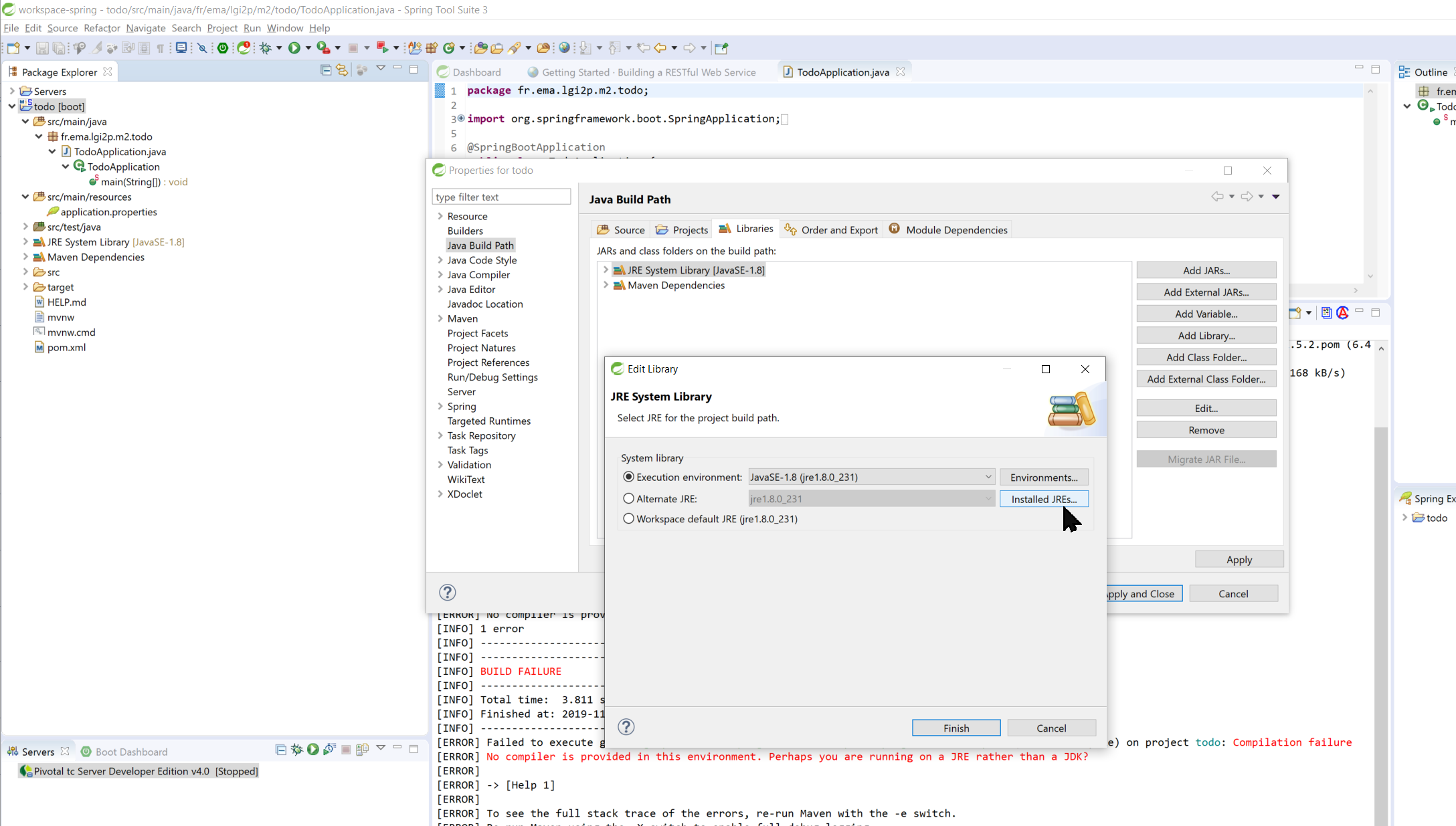The image size is (1456, 826).
Task: Click Finish in Edit Library dialog
Action: tap(956, 728)
